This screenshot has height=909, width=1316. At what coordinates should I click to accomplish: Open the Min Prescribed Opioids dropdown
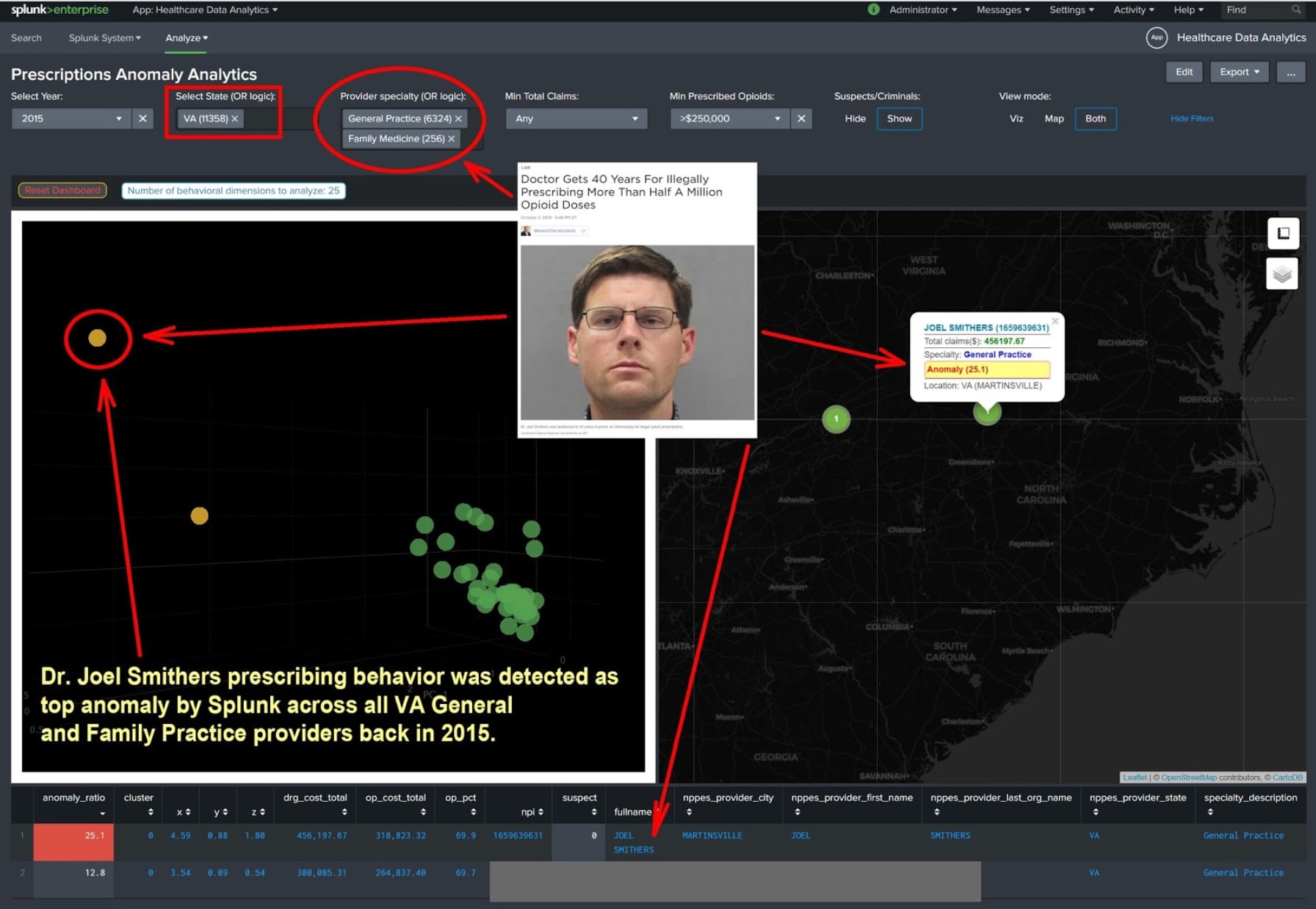coord(729,118)
